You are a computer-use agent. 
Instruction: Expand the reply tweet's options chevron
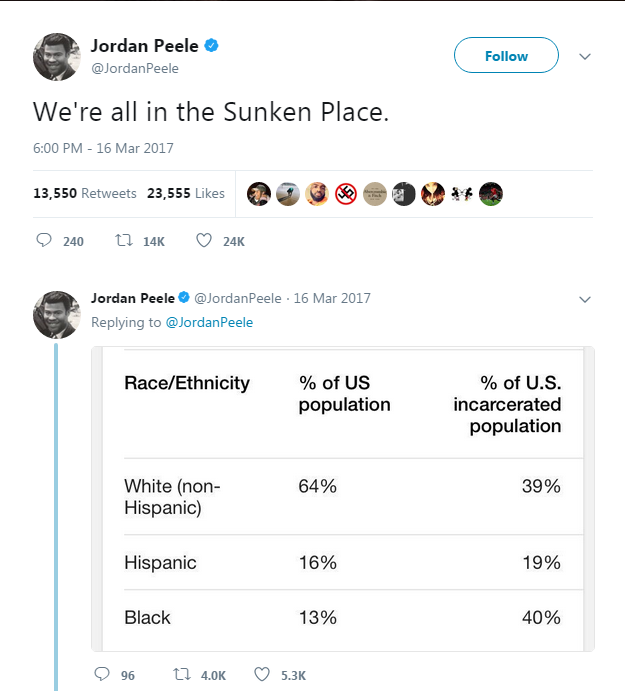pos(586,299)
